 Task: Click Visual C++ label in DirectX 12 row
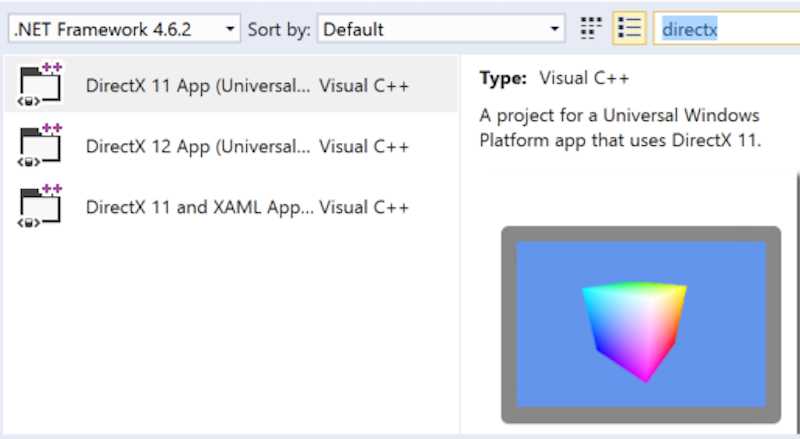coord(364,147)
